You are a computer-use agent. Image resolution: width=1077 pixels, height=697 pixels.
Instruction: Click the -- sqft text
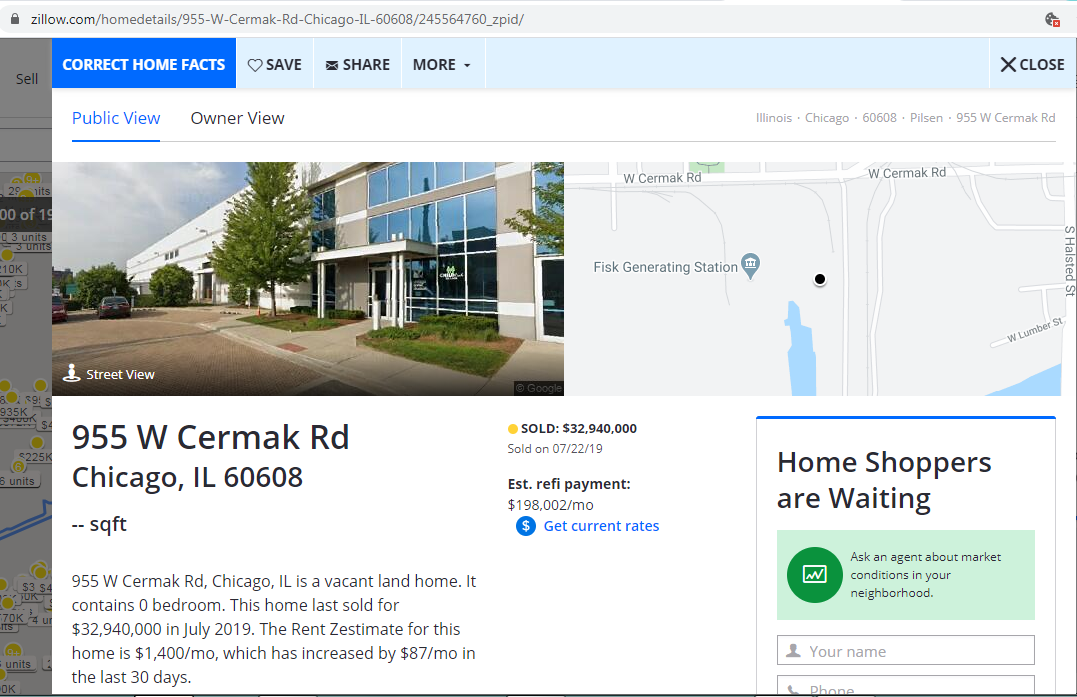(x=100, y=524)
